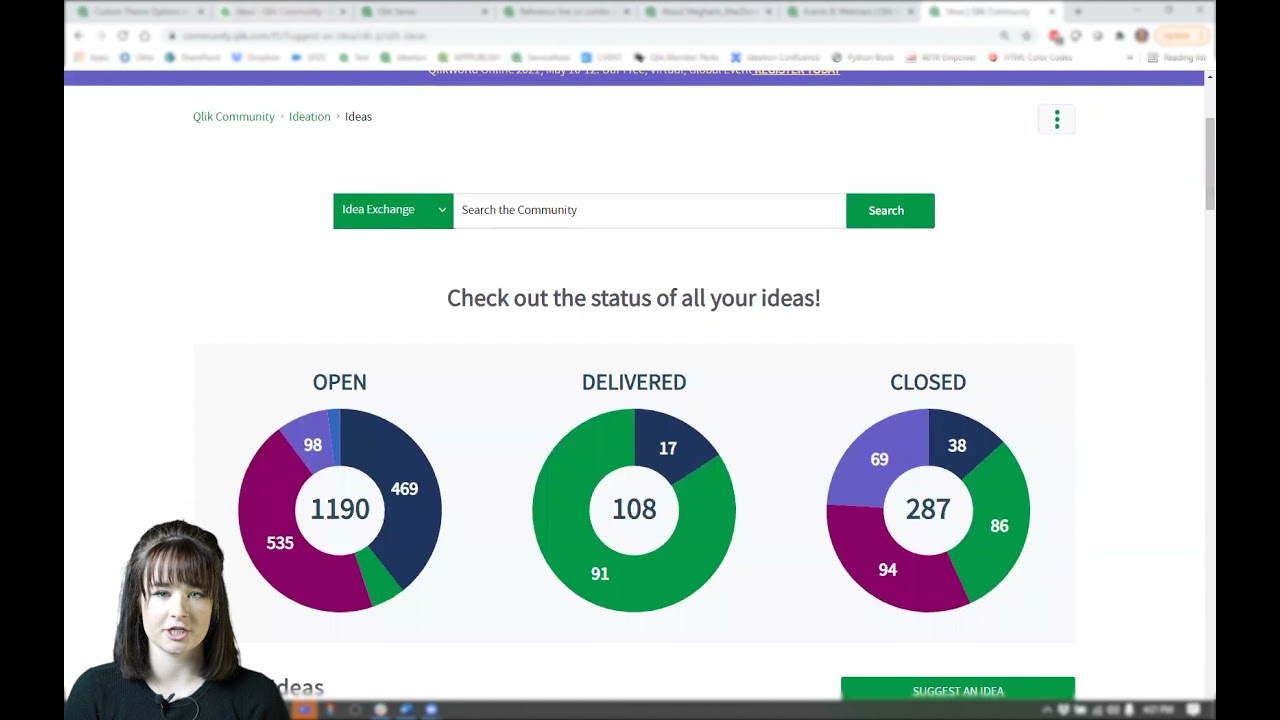Open the Python Book bookmark
The width and height of the screenshot is (1280, 720).
863,58
